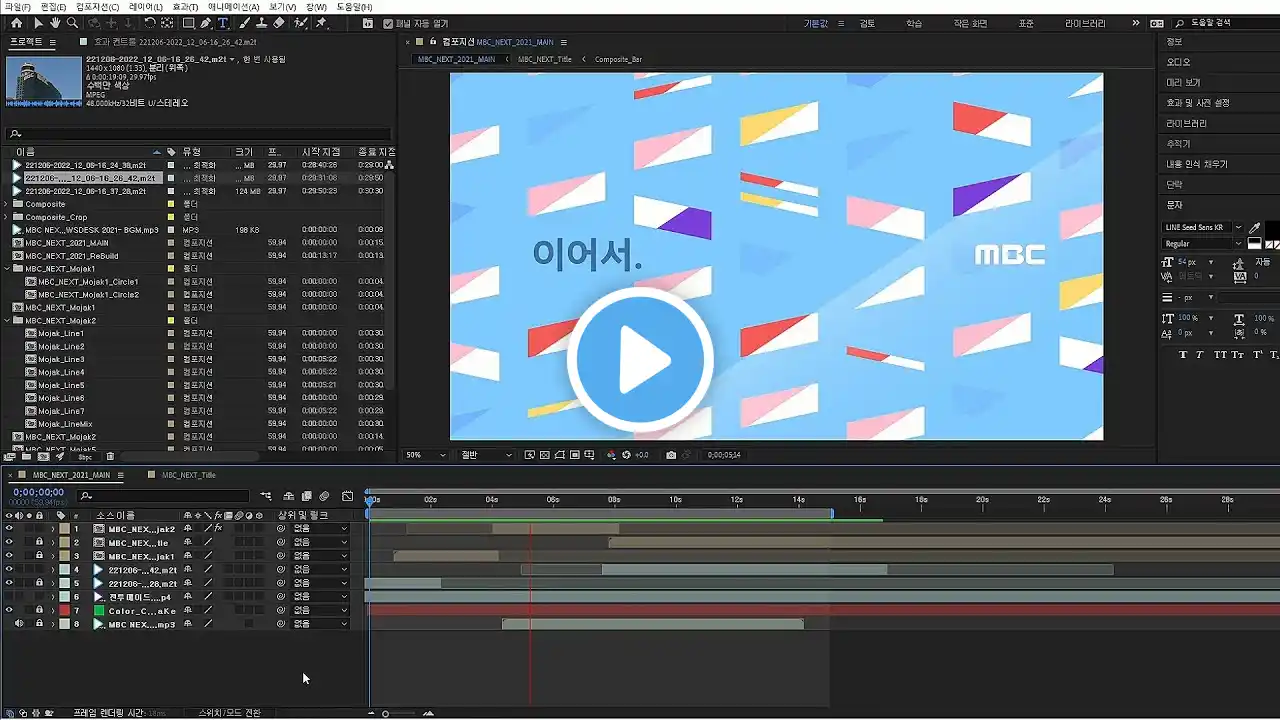Open the 파일(F) menu
The image size is (1280, 720).
coord(18,7)
